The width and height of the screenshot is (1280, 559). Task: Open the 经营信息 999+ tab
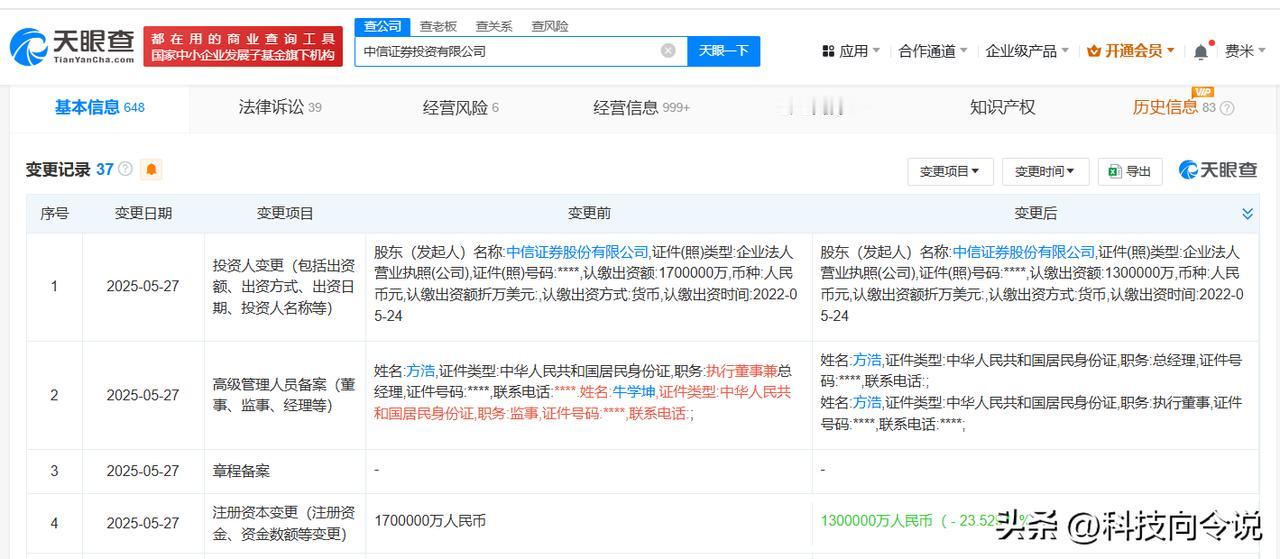pyautogui.click(x=641, y=107)
